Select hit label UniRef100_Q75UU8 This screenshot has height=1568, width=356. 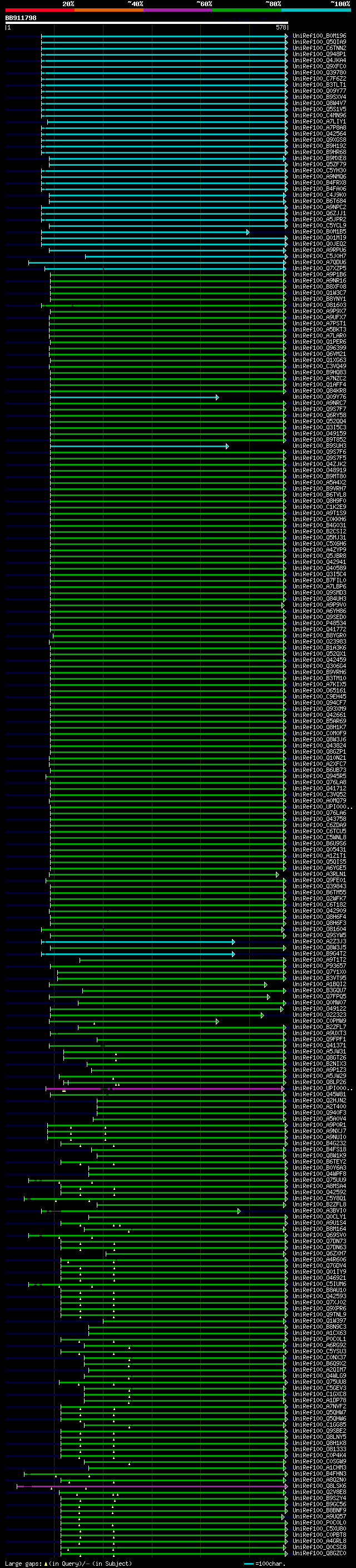[319, 1382]
